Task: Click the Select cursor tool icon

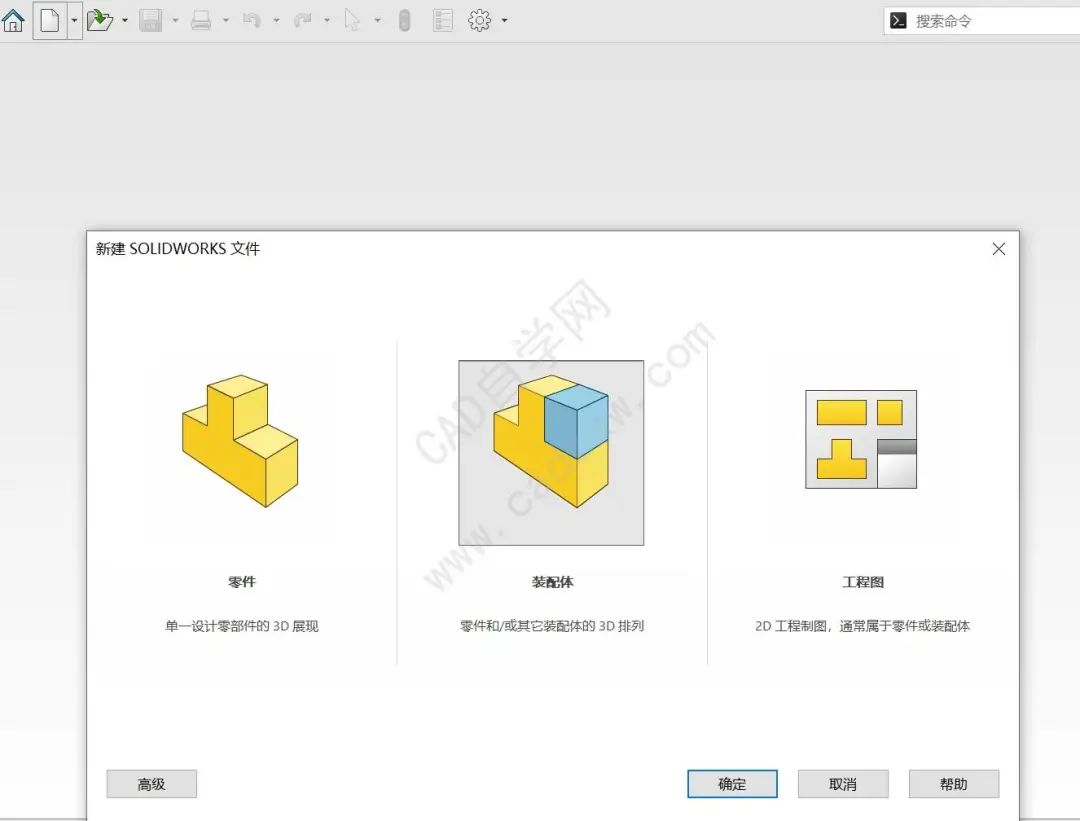Action: (352, 20)
